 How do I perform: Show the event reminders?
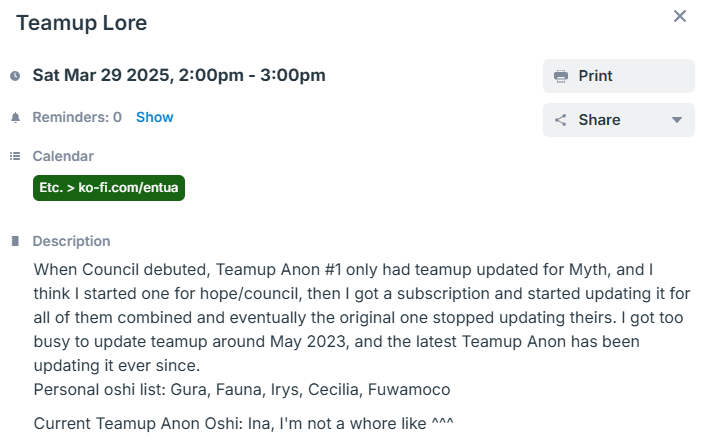tap(155, 117)
